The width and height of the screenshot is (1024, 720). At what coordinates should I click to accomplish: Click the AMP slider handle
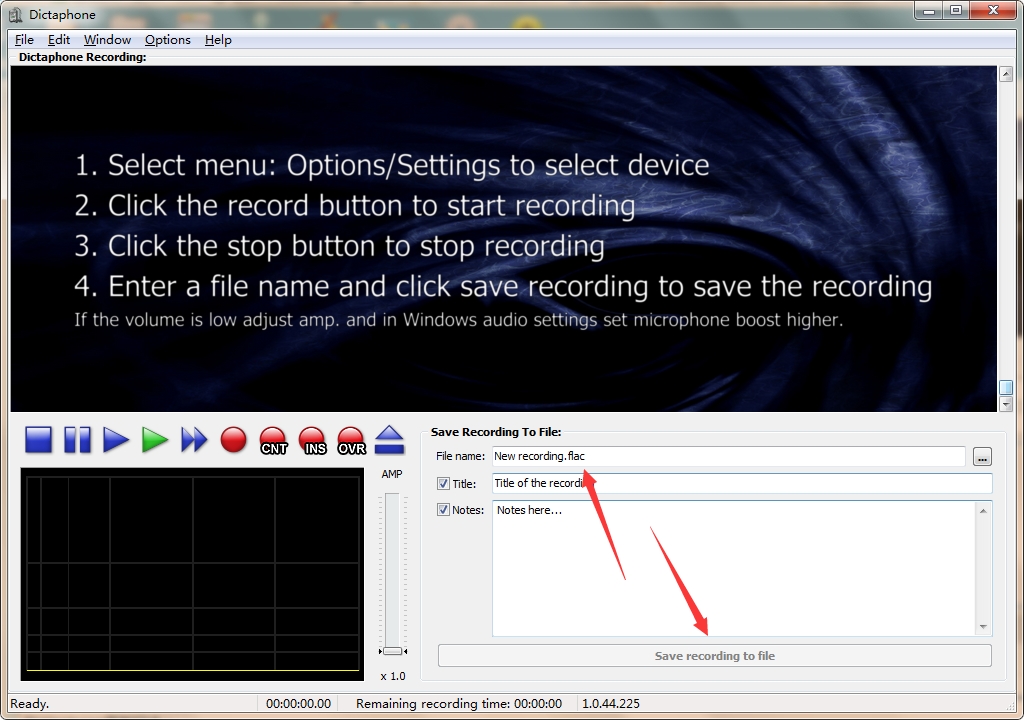[392, 651]
